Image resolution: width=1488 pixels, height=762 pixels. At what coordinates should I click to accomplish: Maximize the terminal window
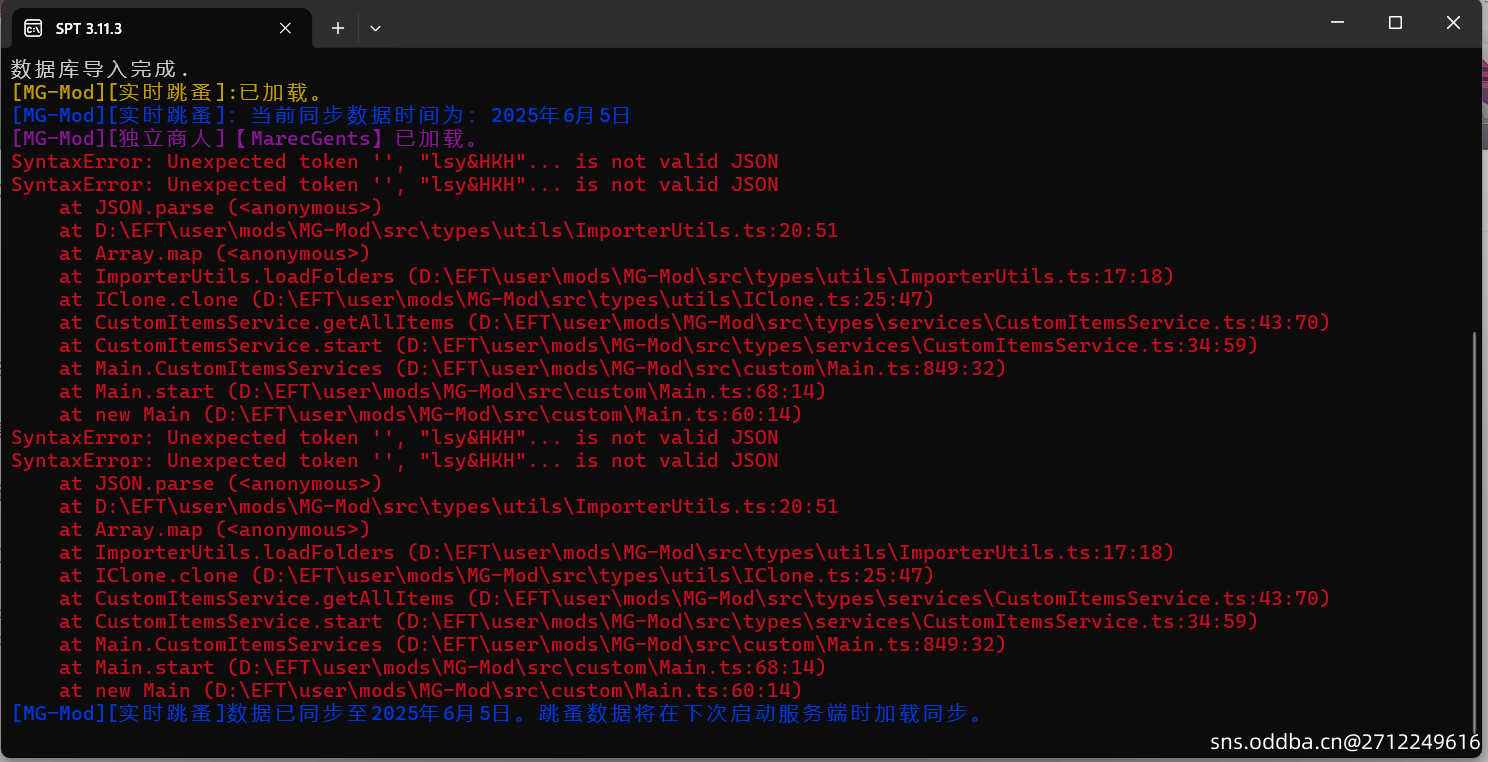click(1395, 22)
